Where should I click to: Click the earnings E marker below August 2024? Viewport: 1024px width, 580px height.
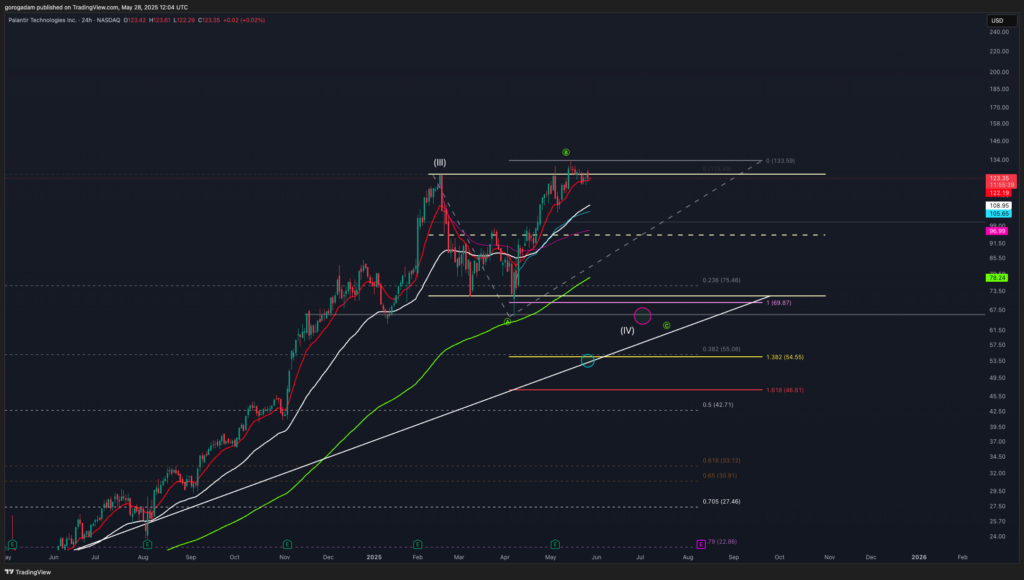coord(147,544)
